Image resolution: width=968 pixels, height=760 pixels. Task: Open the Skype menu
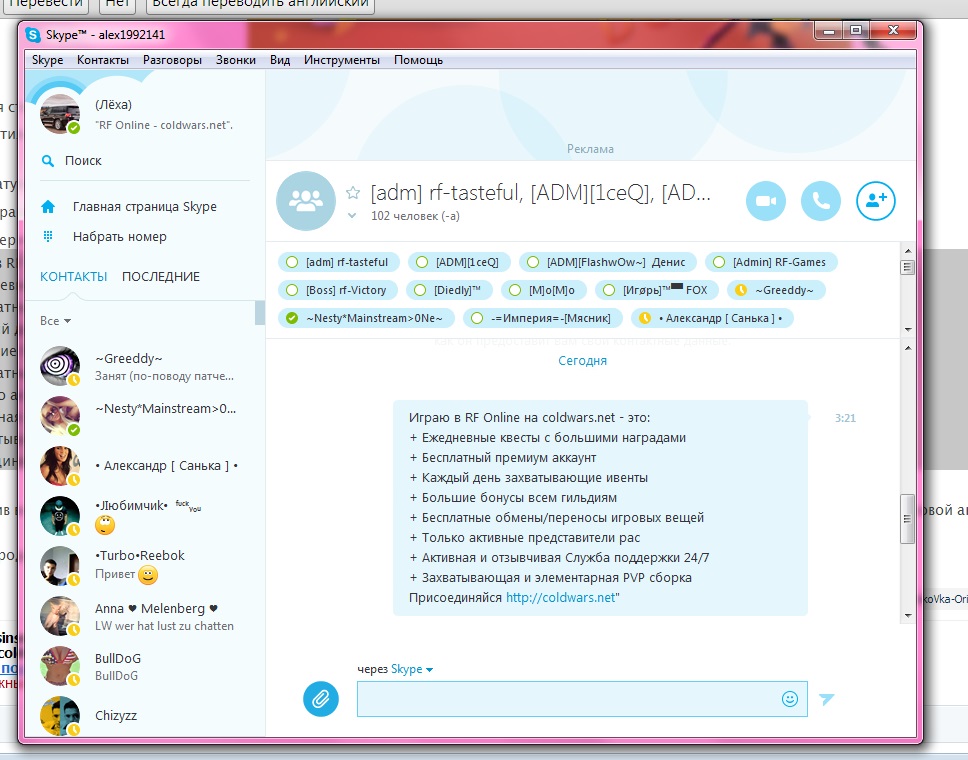pyautogui.click(x=48, y=60)
